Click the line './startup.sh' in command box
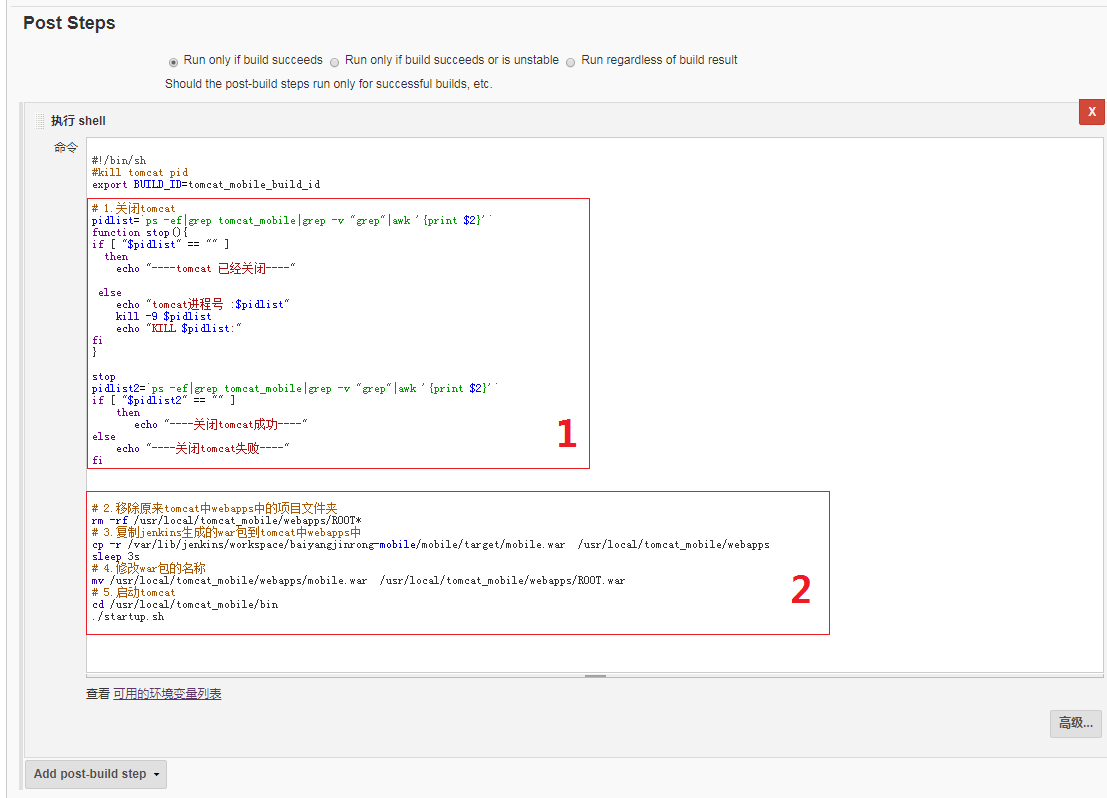This screenshot has height=798, width=1107. (x=128, y=617)
